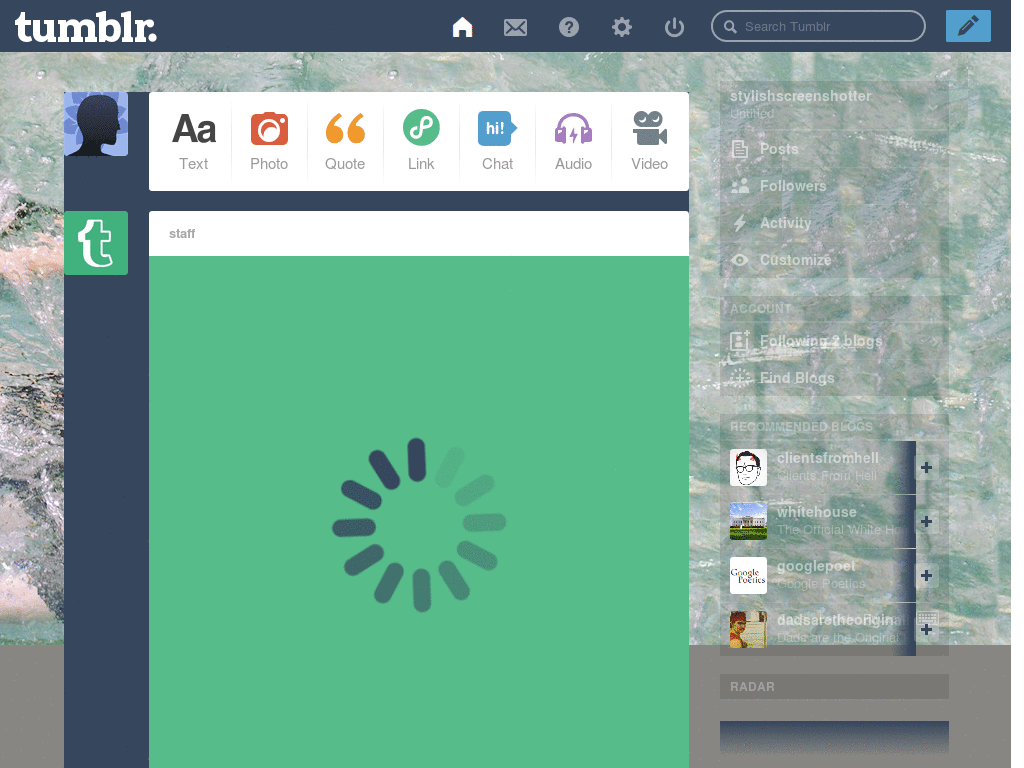Click the Tumblr logo
Image resolution: width=1024 pixels, height=768 pixels.
pos(86,27)
